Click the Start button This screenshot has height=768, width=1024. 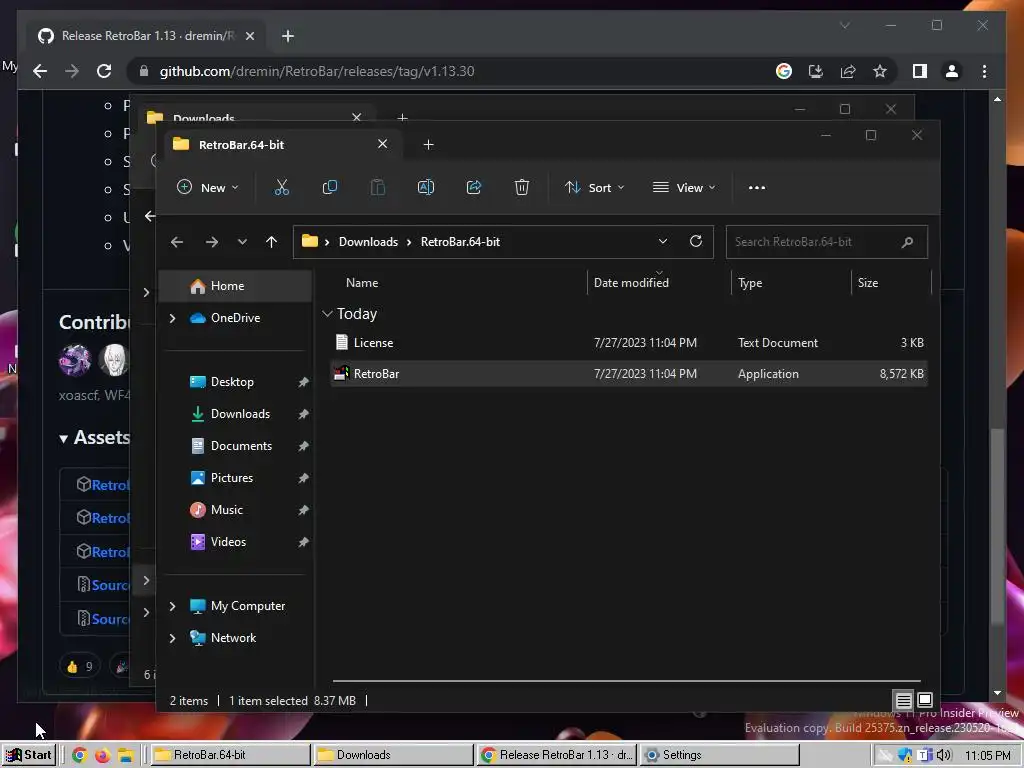(x=29, y=755)
